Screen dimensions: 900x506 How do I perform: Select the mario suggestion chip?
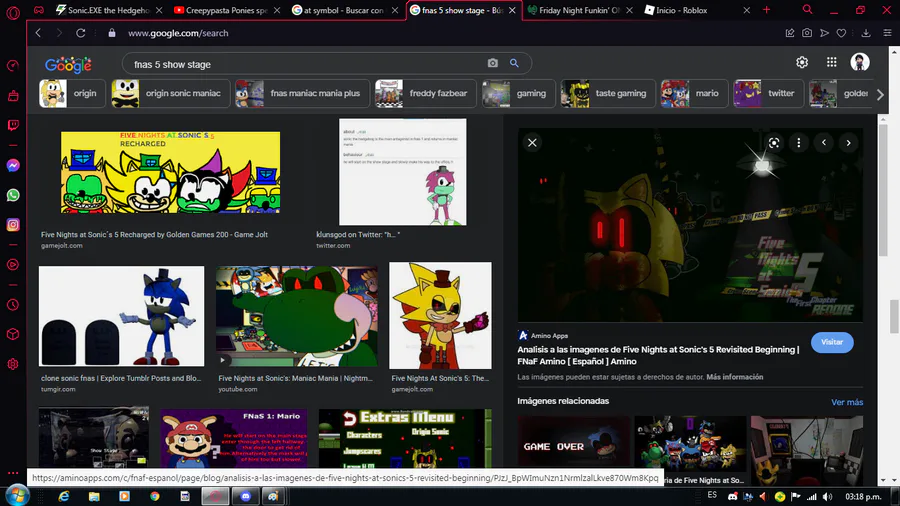(x=695, y=94)
